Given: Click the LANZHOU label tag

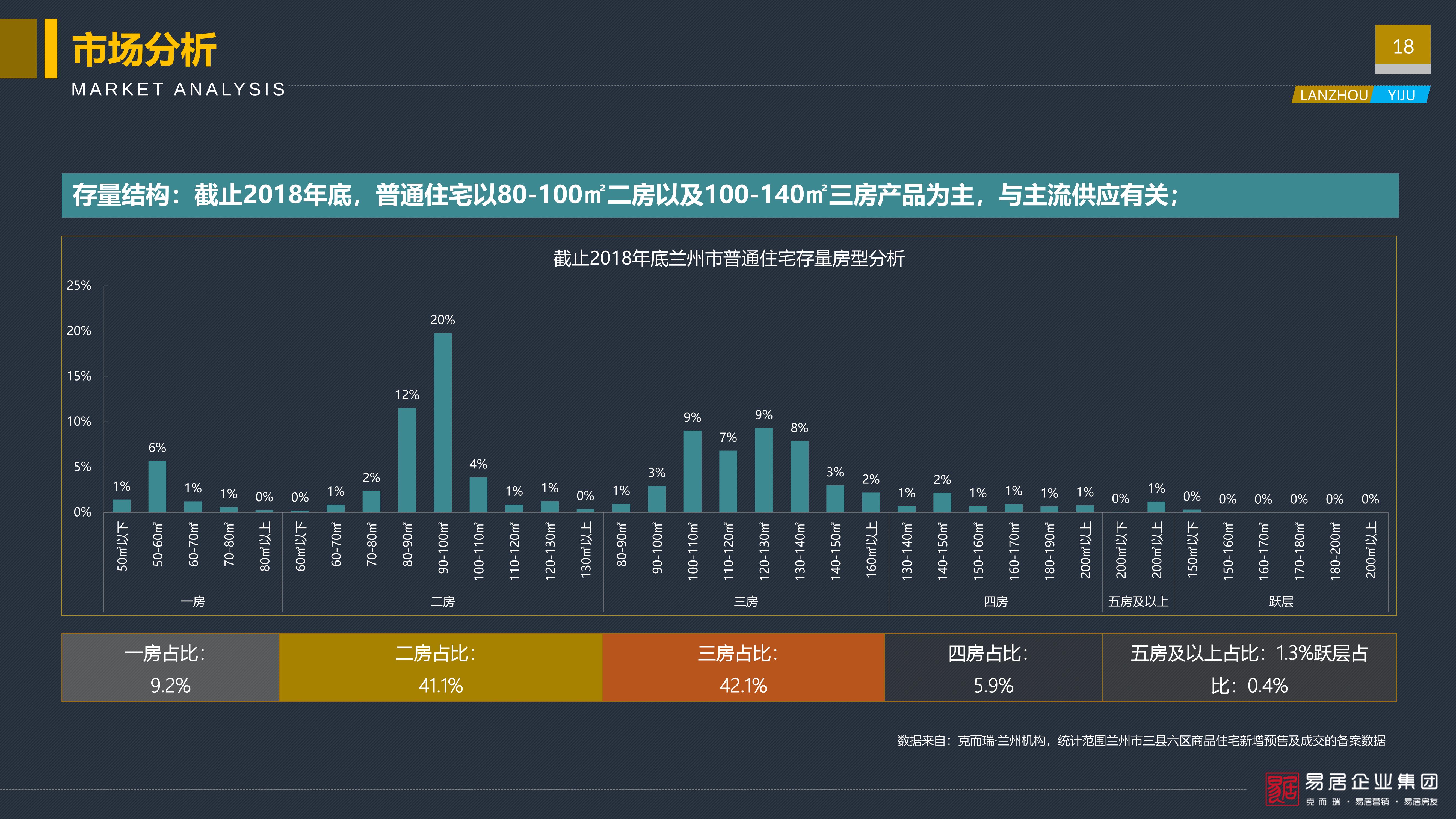Looking at the screenshot, I should [1334, 95].
